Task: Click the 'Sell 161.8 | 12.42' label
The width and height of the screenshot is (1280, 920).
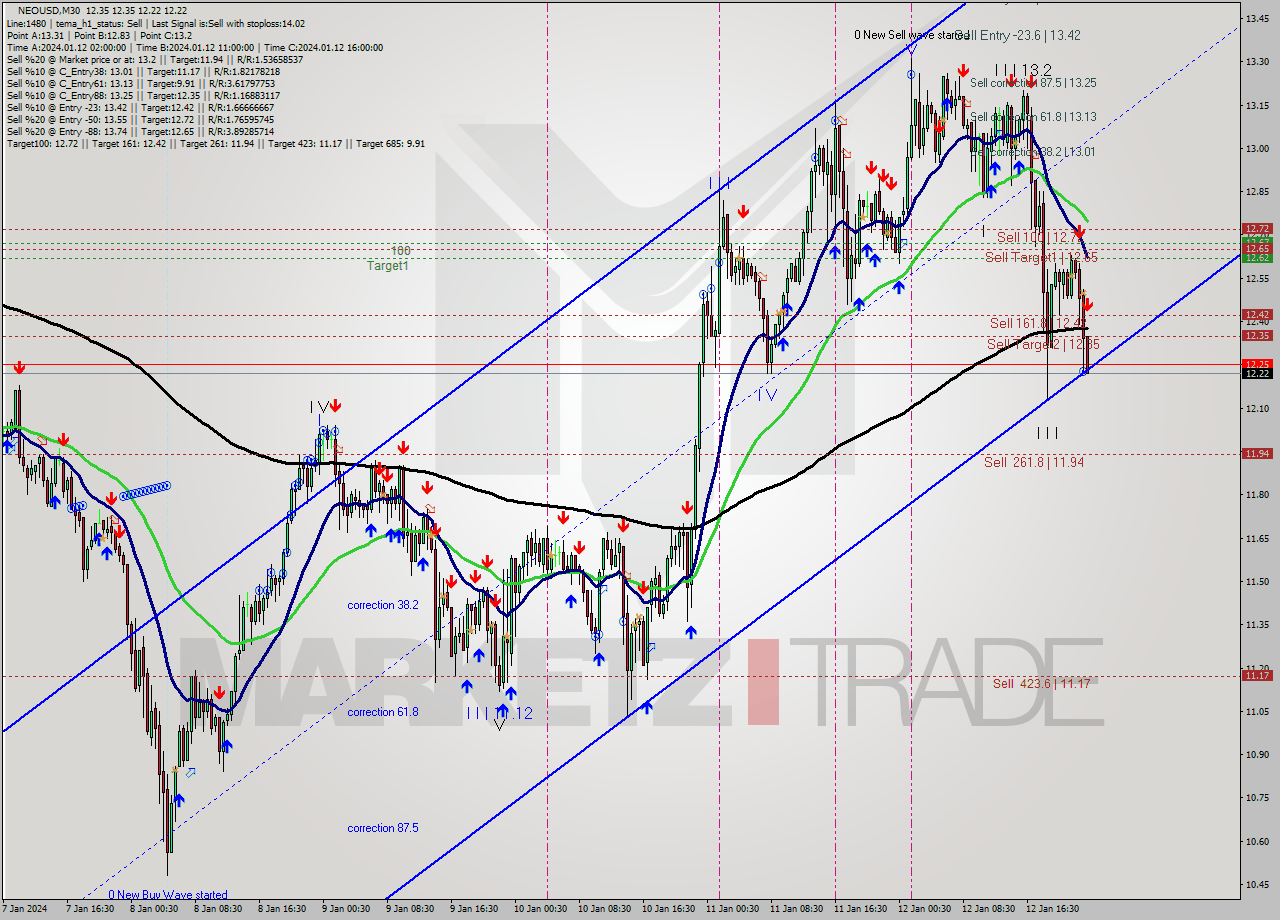Action: click(1038, 322)
